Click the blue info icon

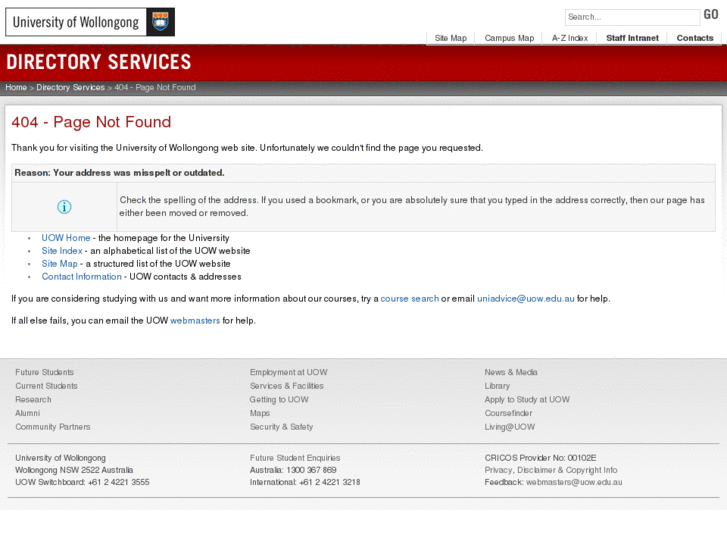(x=64, y=207)
